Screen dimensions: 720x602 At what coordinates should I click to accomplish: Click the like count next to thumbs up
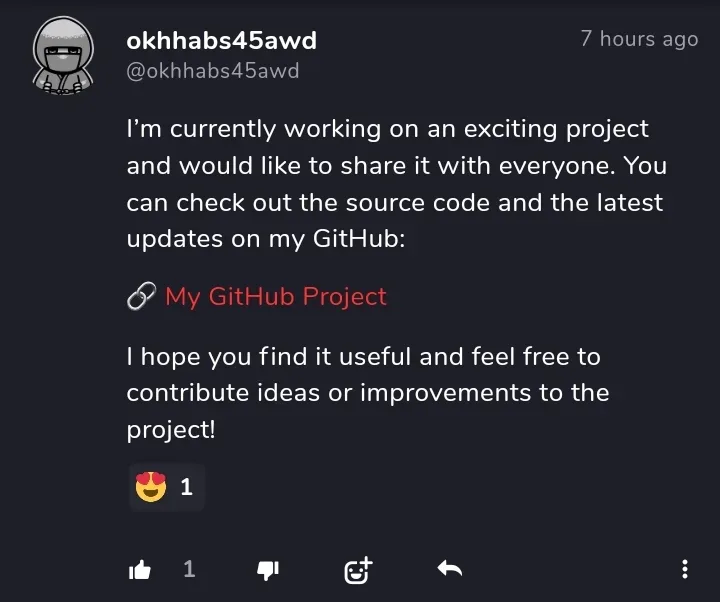189,570
